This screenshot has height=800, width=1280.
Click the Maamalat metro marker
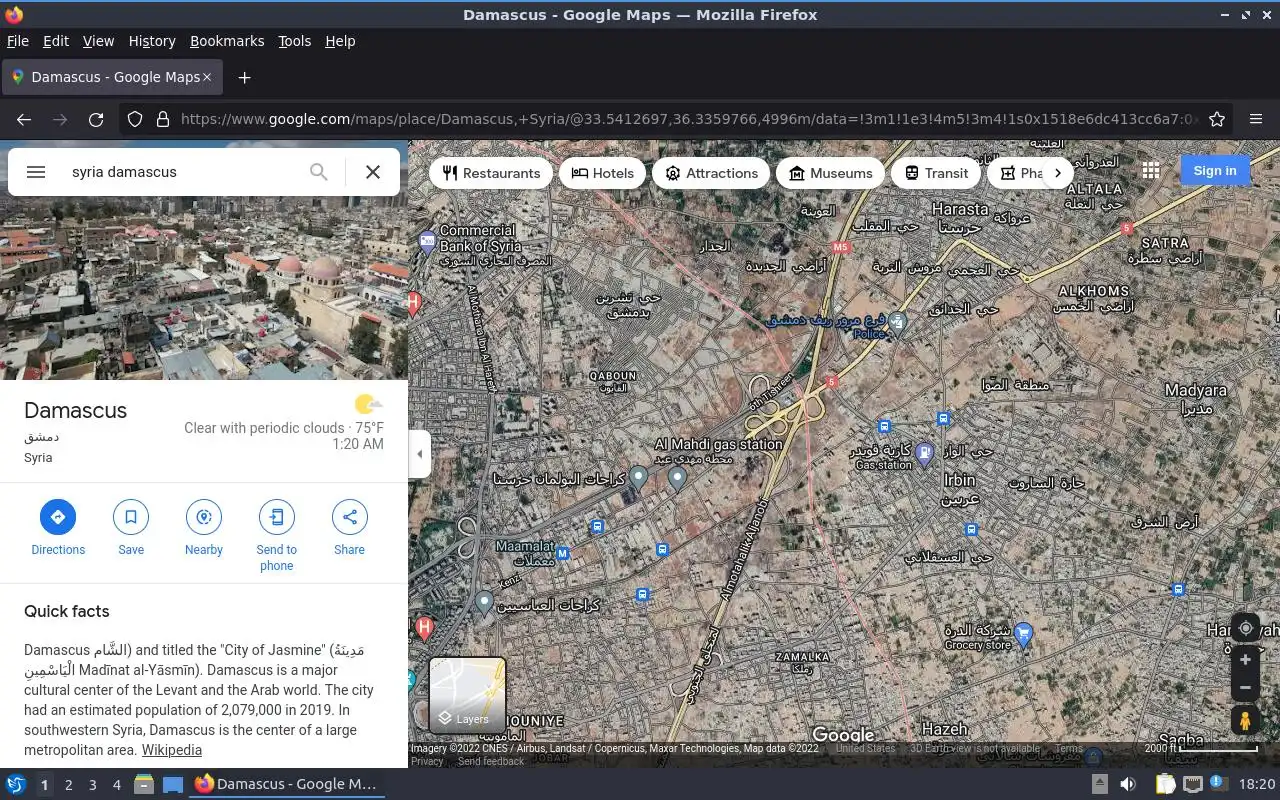click(x=562, y=553)
